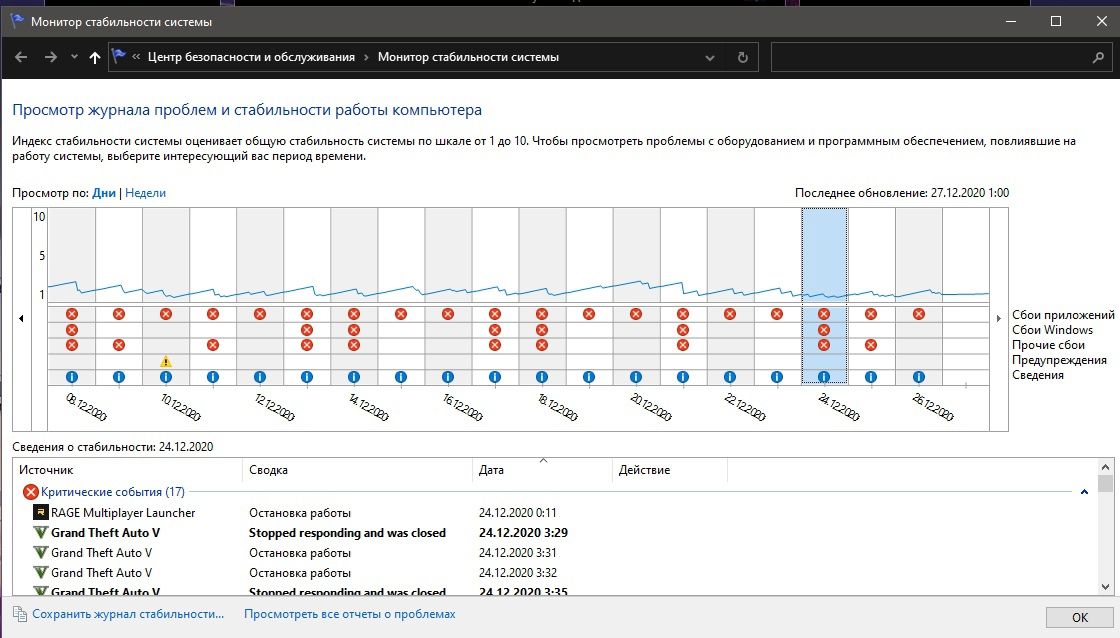Screen dimensions: 1120x638
Task: Select the Grand Theft Auto V row at 3:32
Action: 557,572
